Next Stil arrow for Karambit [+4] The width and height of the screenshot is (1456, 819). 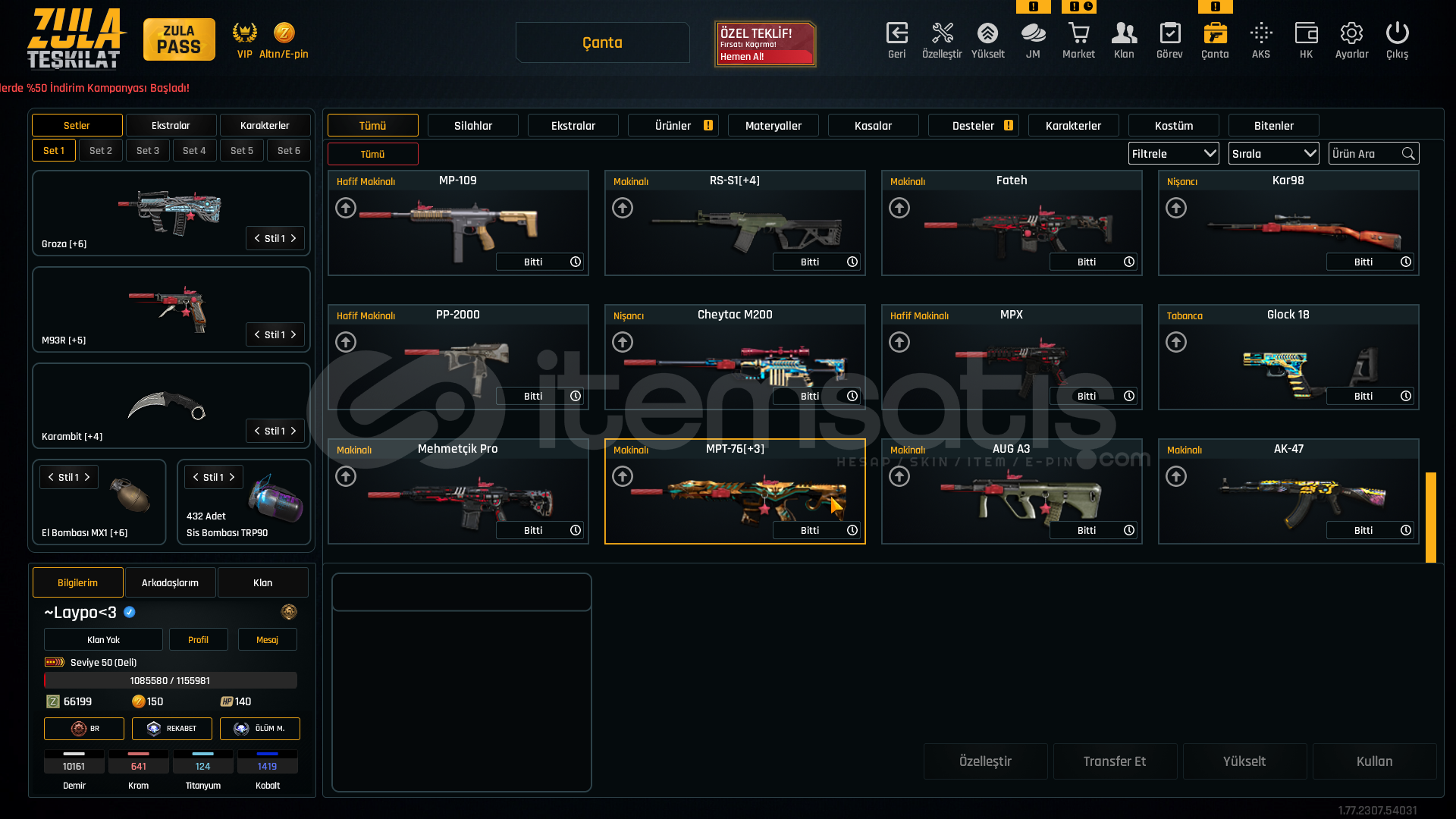(x=293, y=431)
